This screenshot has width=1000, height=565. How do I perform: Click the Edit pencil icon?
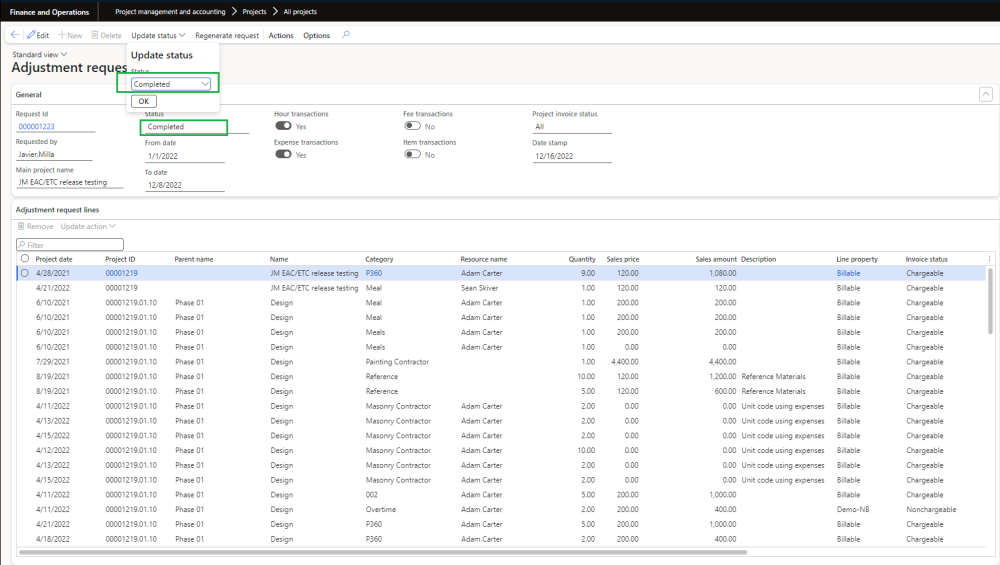(x=31, y=35)
